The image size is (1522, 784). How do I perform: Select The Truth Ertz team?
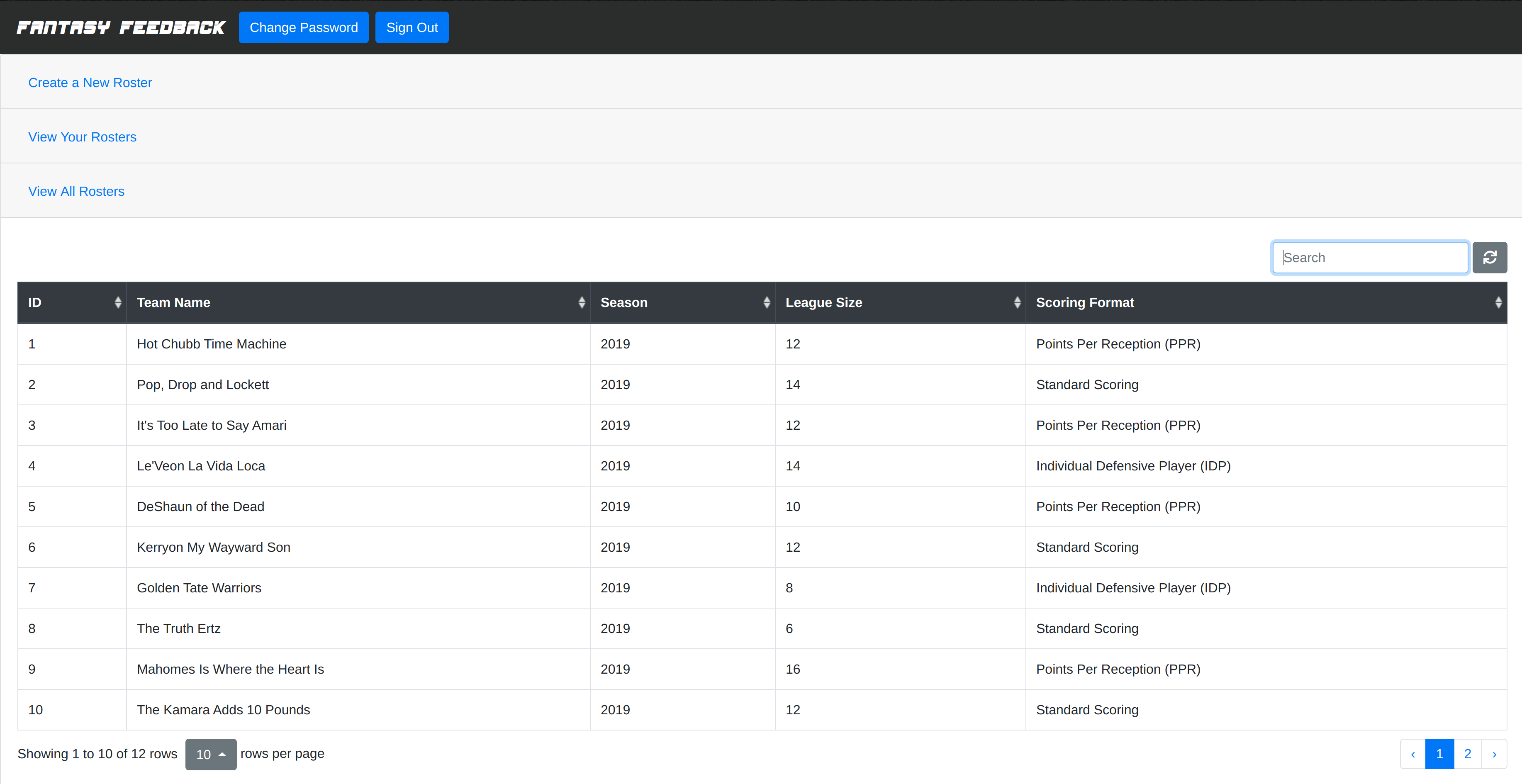pyautogui.click(x=178, y=628)
